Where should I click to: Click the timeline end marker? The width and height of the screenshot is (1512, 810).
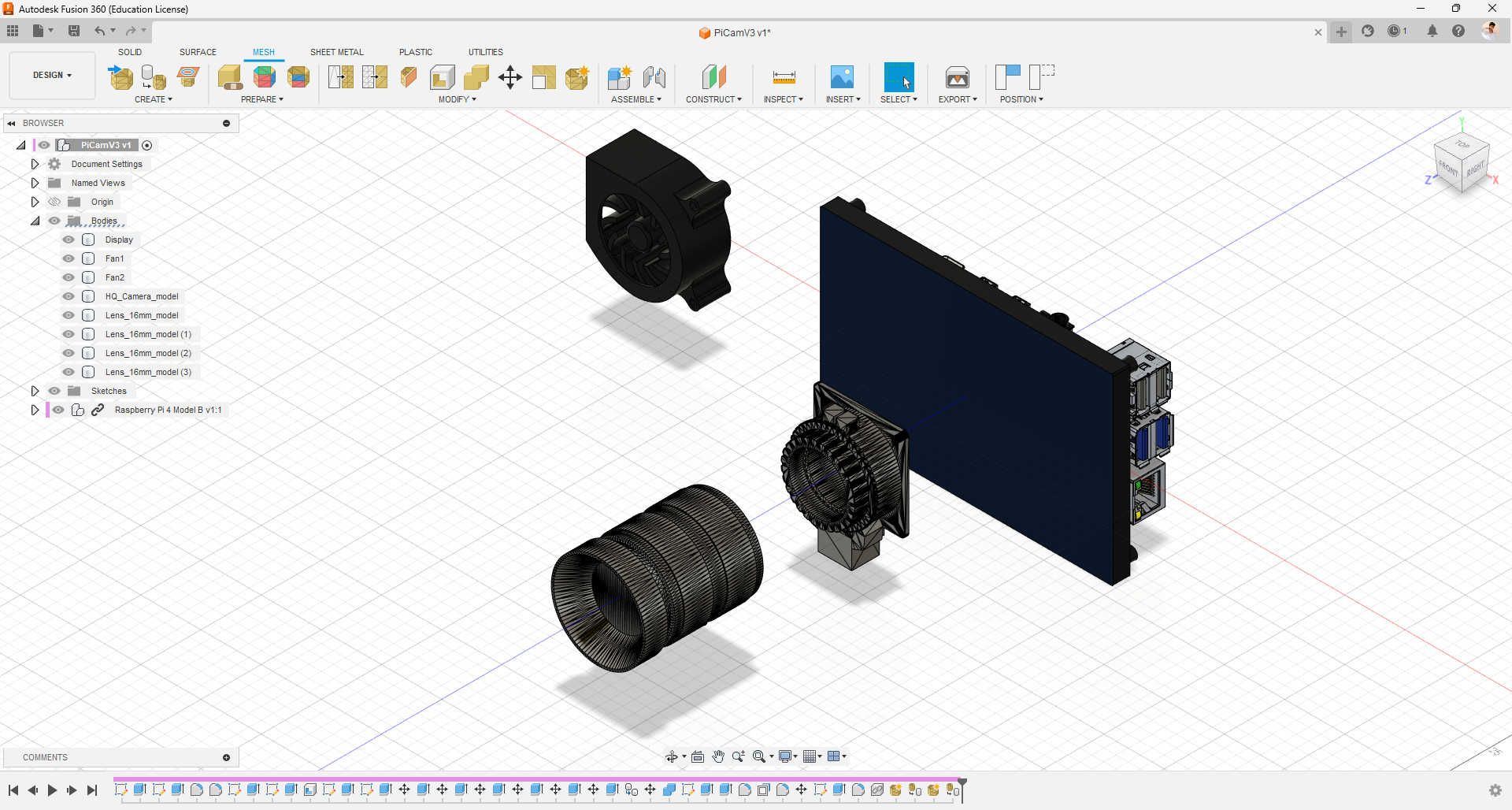tap(962, 790)
